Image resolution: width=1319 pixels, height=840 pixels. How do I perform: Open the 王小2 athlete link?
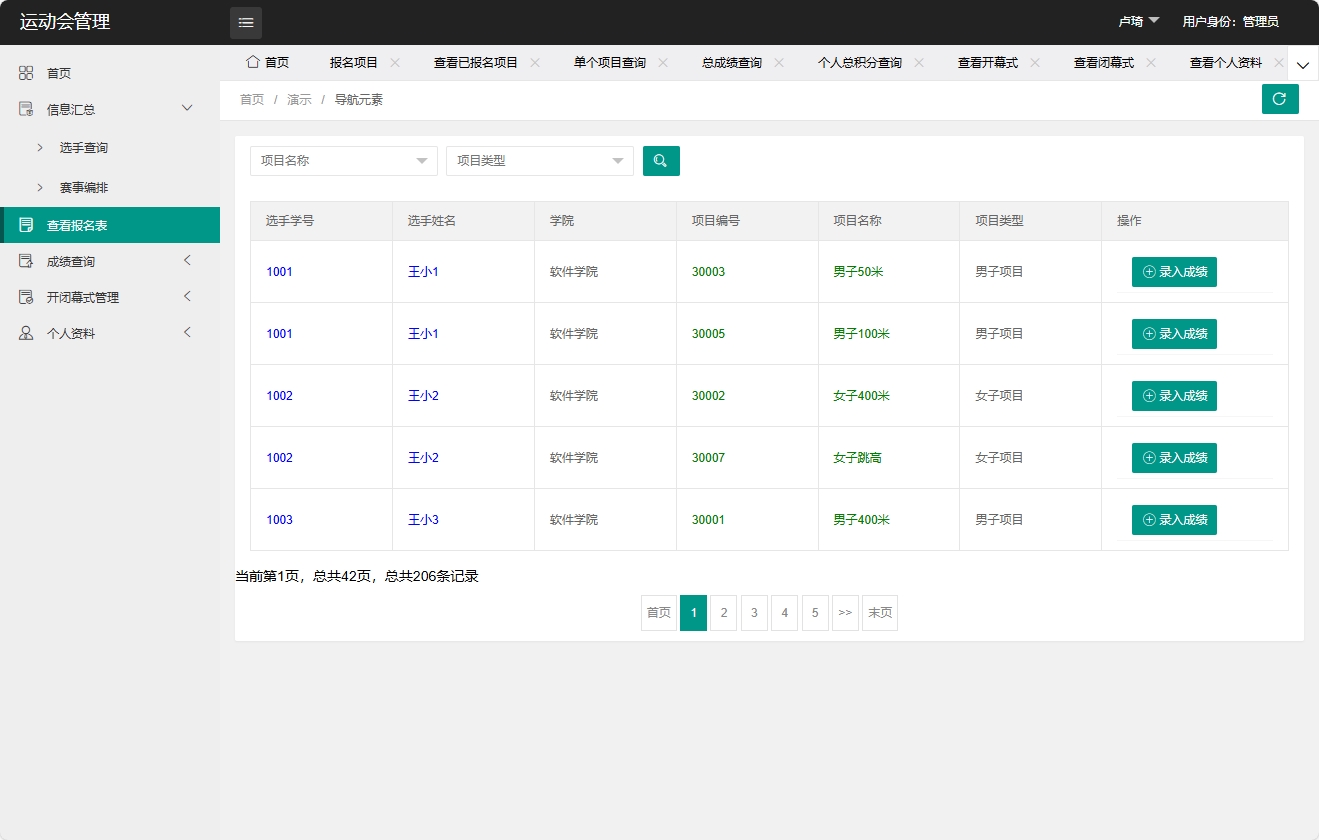[422, 395]
